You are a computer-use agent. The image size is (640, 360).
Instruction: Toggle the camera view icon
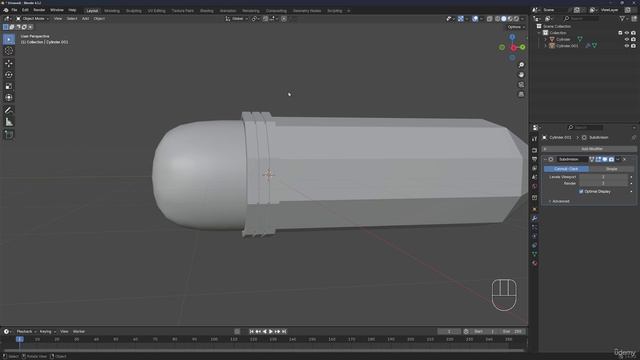tap(521, 84)
